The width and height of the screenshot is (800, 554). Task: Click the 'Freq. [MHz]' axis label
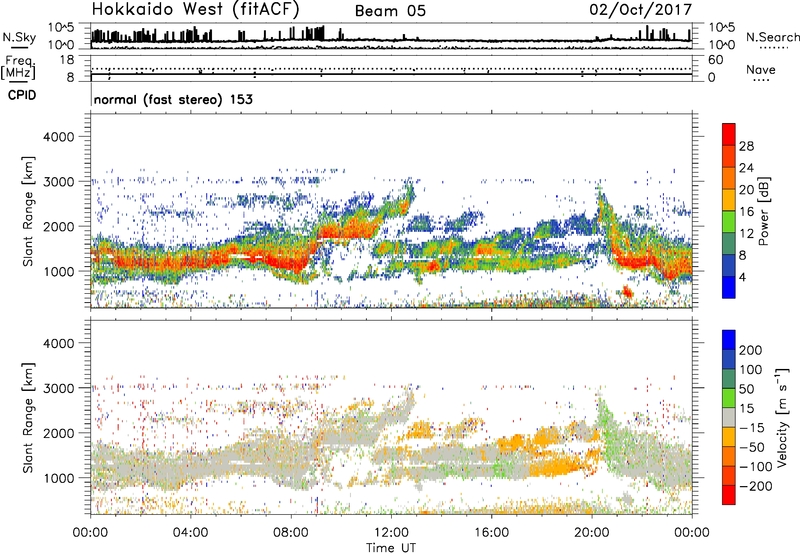tap(18, 67)
